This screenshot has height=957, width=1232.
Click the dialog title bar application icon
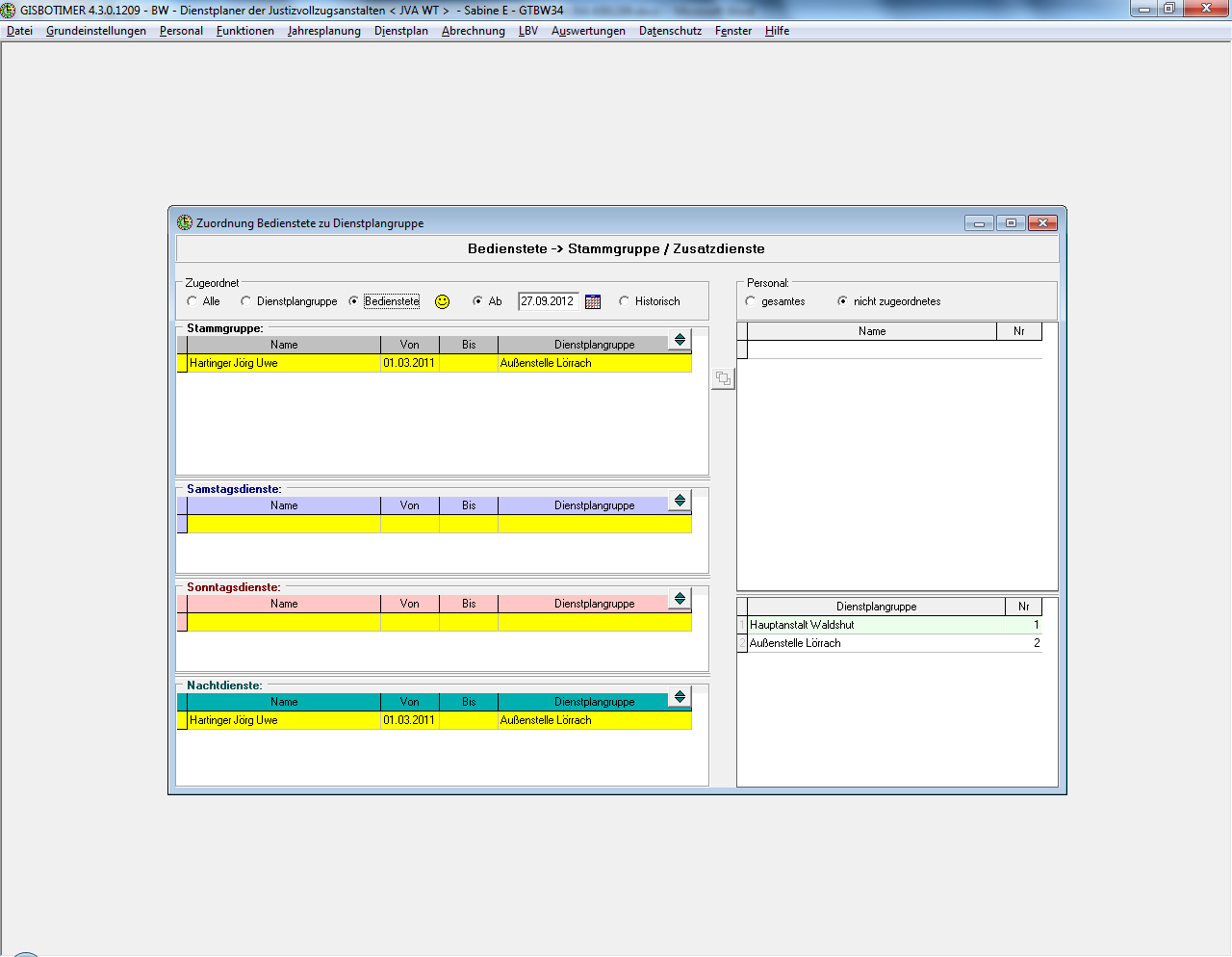pos(185,222)
